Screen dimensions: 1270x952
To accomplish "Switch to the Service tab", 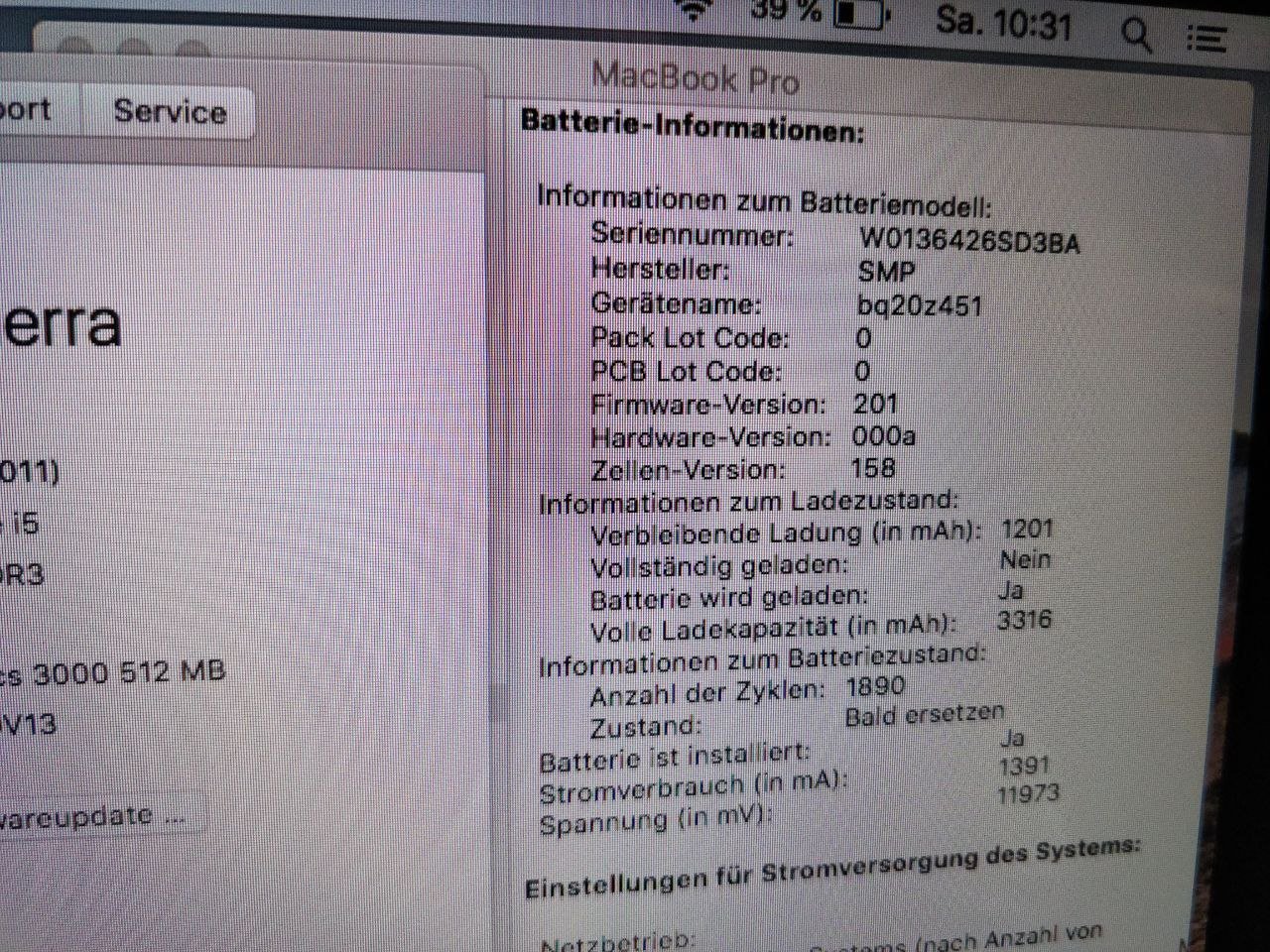I will click(x=170, y=111).
